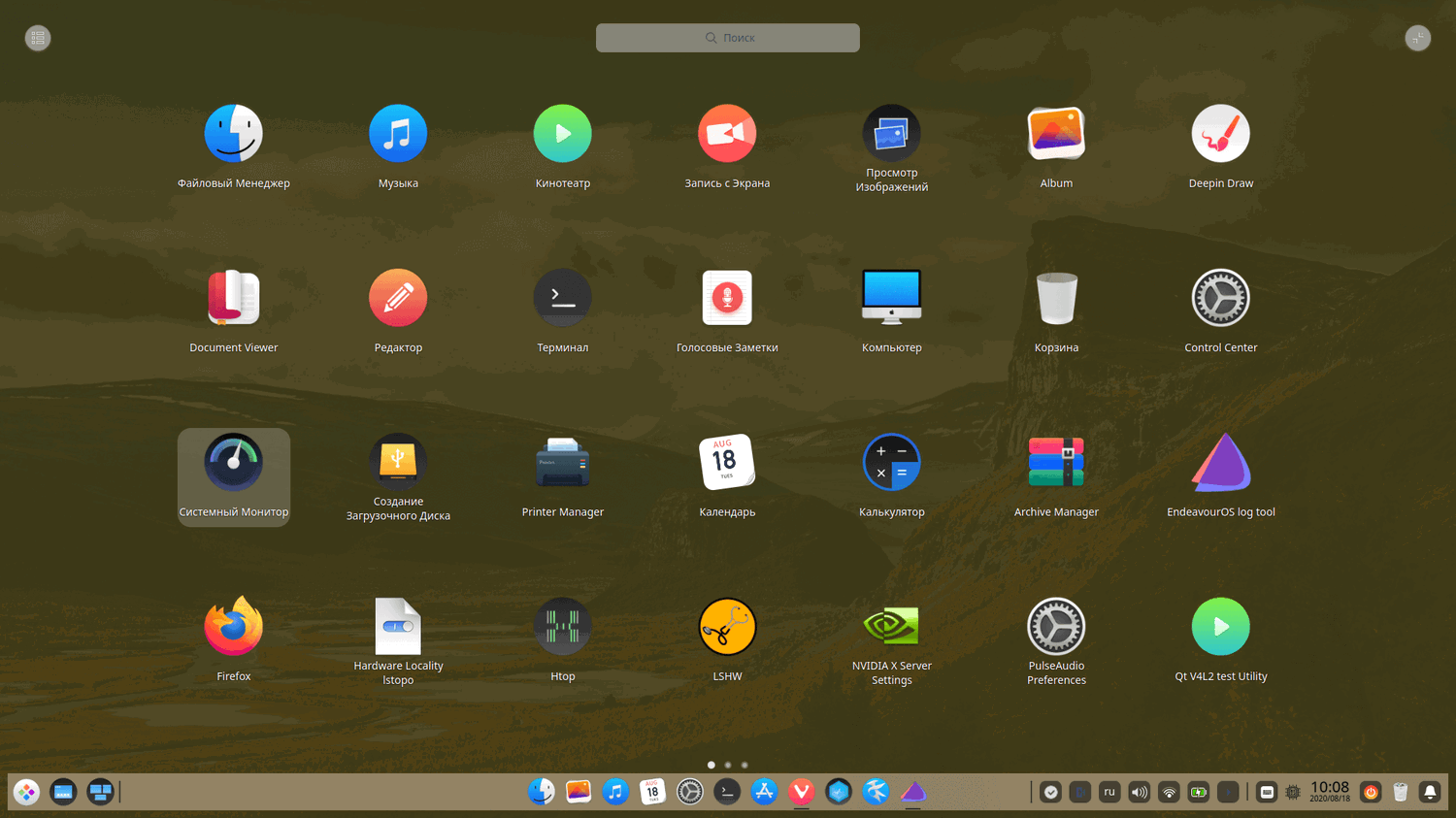Launch Document Viewer
This screenshot has height=818, width=1456.
pos(233,298)
